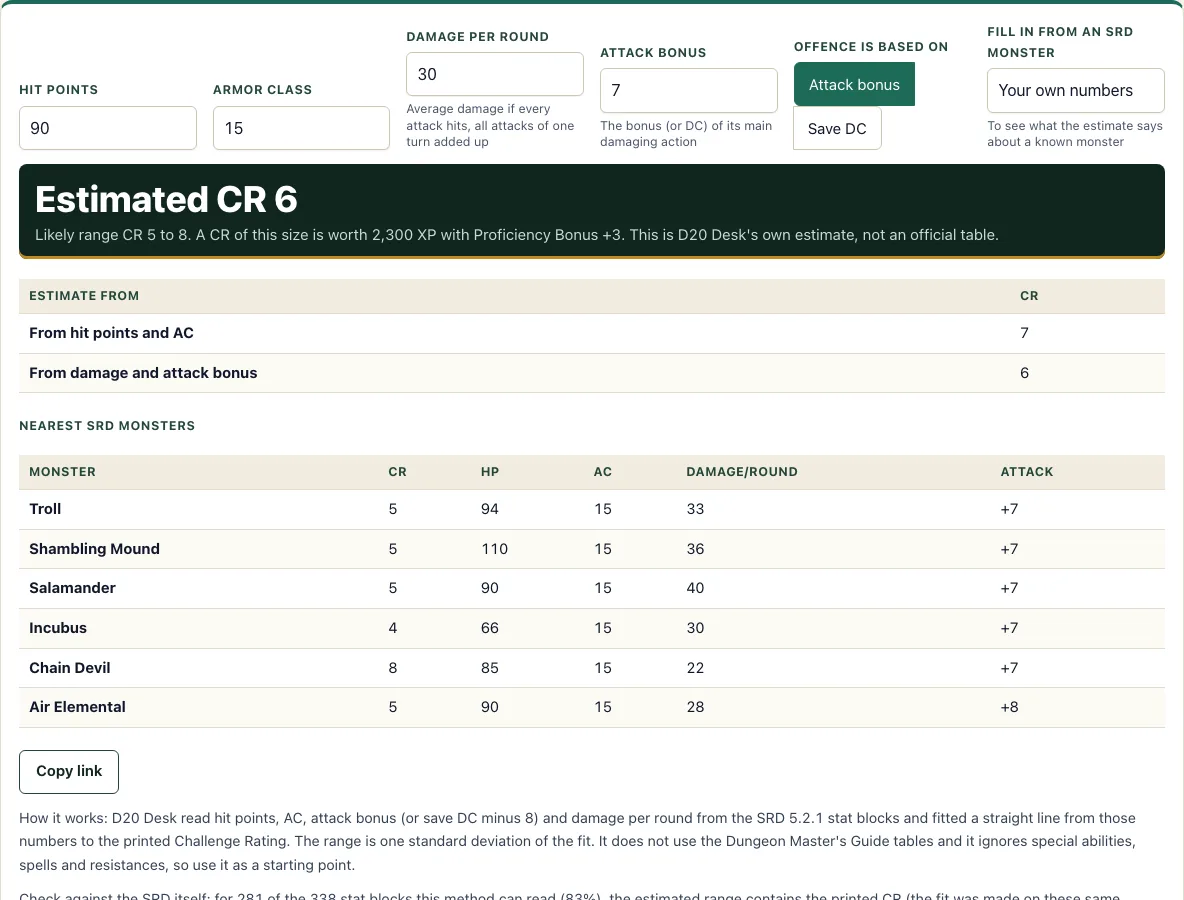Click the Attack Bonus input field
Image resolution: width=1184 pixels, height=900 pixels.
[689, 91]
